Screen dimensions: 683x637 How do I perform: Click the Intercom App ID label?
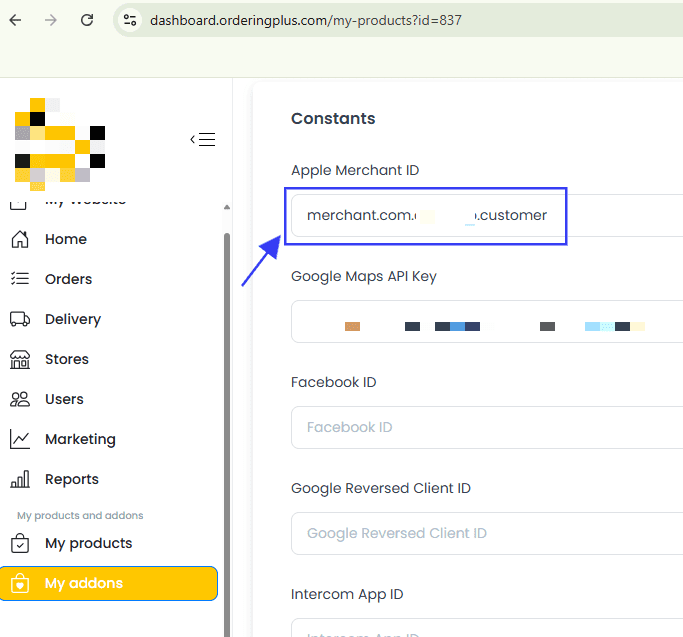(x=347, y=594)
